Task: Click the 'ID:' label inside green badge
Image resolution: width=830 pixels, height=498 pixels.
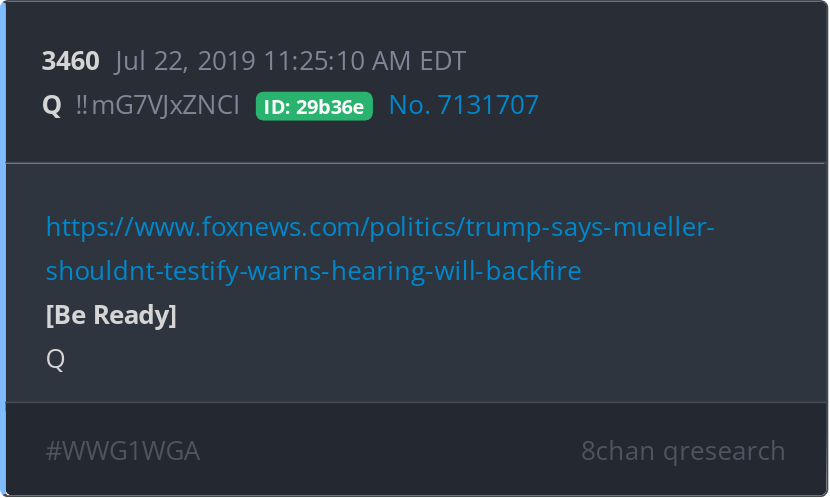Action: pyautogui.click(x=277, y=107)
